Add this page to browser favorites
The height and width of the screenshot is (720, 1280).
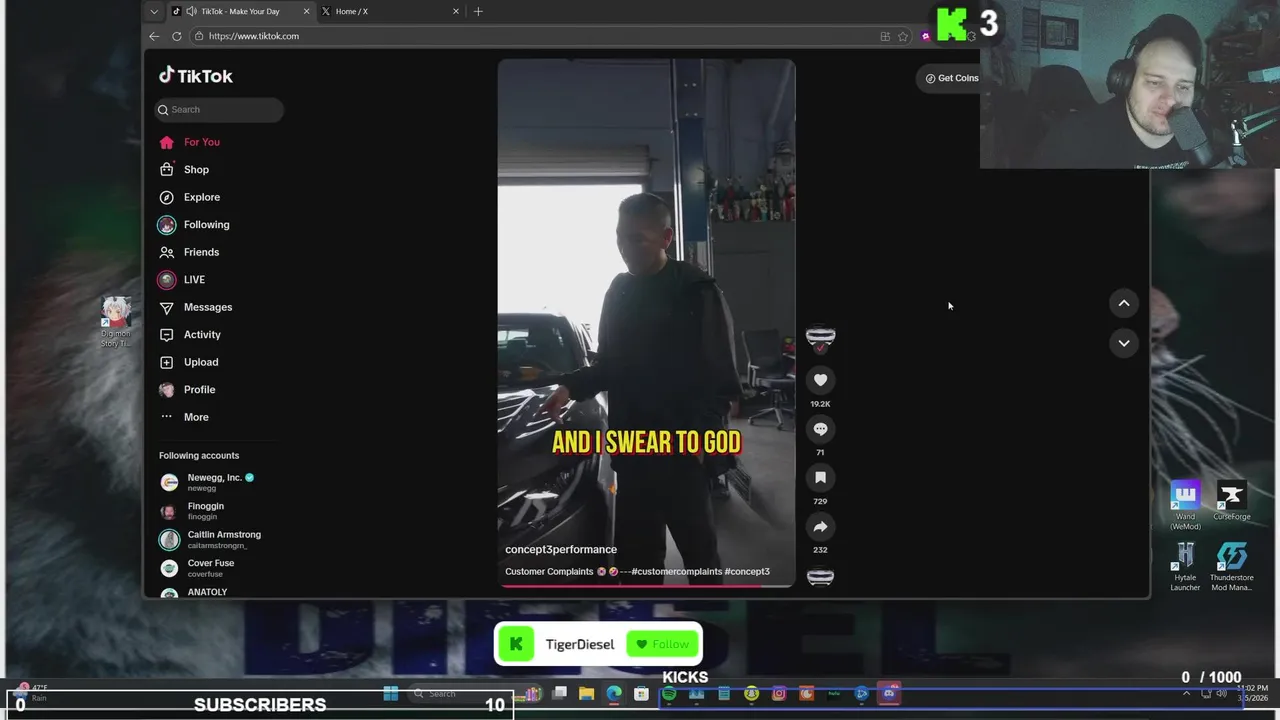click(x=903, y=36)
